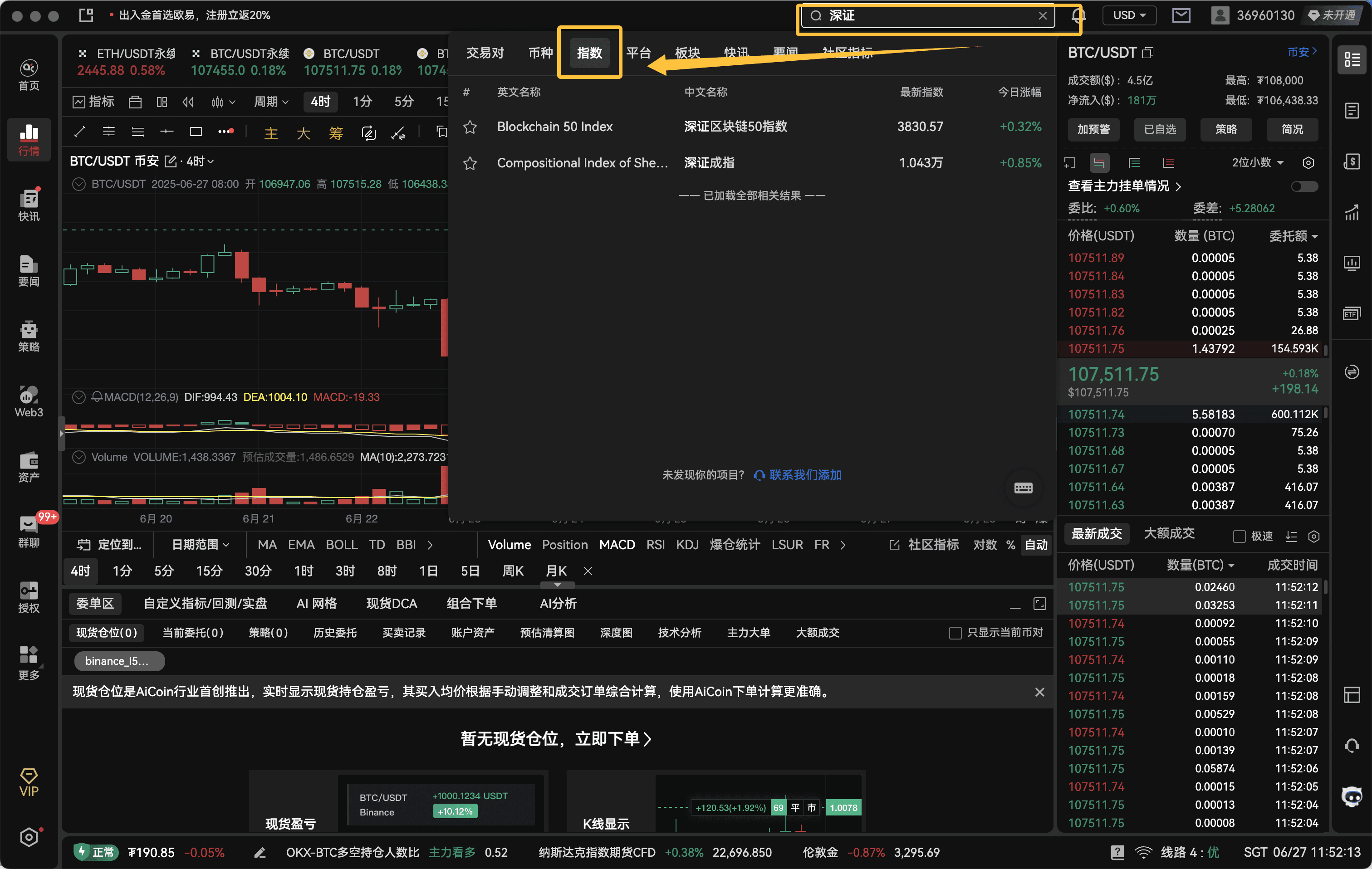Select the 1日 timeframe button

coord(428,571)
